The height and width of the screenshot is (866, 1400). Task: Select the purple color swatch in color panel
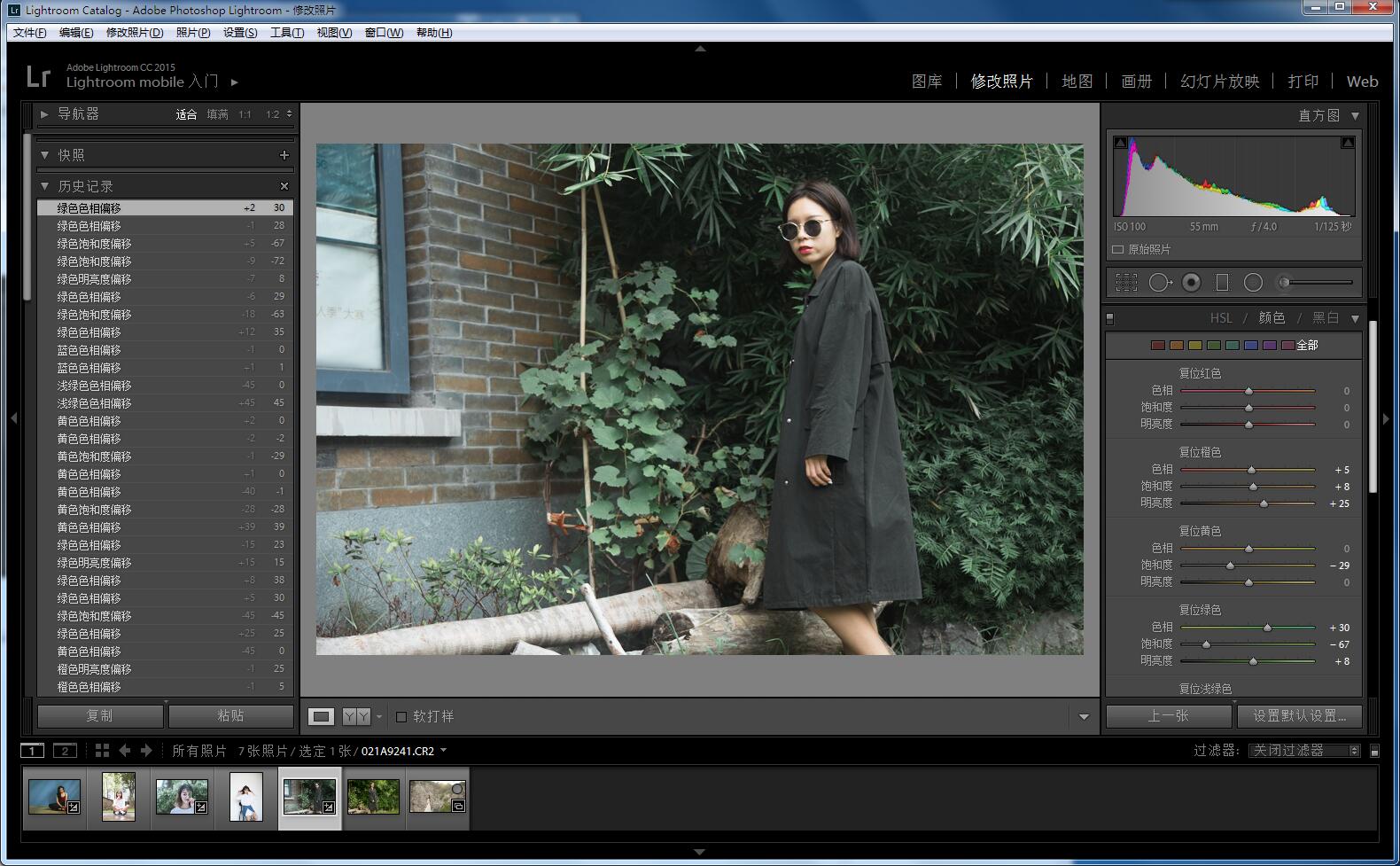tap(1269, 346)
